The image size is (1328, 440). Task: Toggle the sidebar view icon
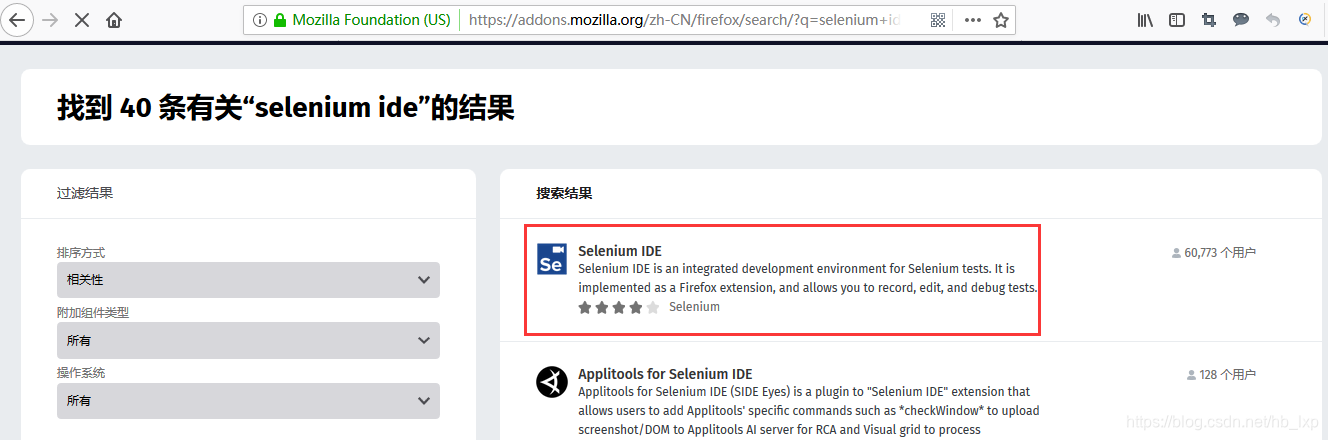1177,20
